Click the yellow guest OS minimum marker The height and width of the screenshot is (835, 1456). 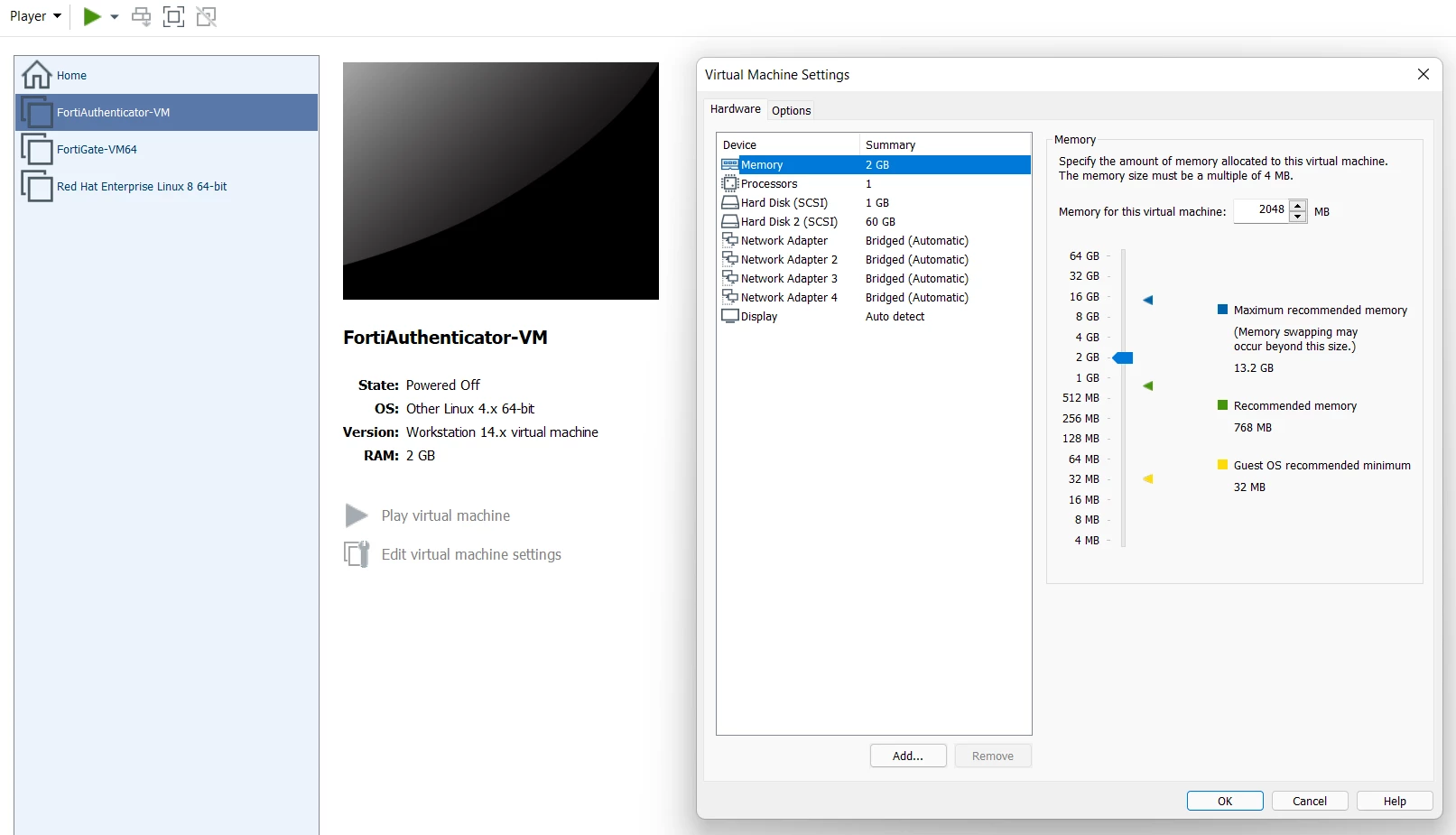click(1148, 479)
